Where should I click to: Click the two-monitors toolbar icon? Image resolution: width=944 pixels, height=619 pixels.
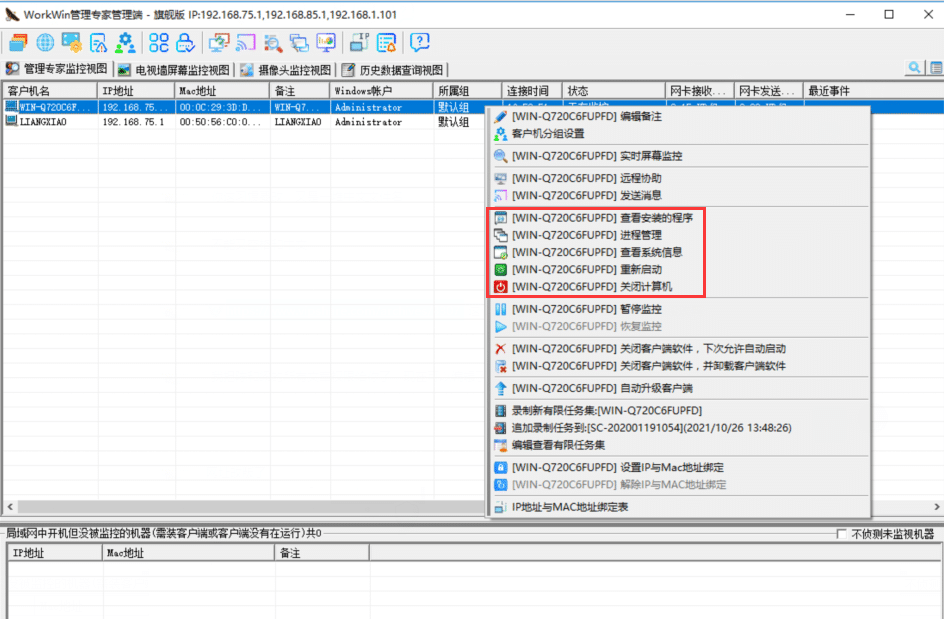219,42
